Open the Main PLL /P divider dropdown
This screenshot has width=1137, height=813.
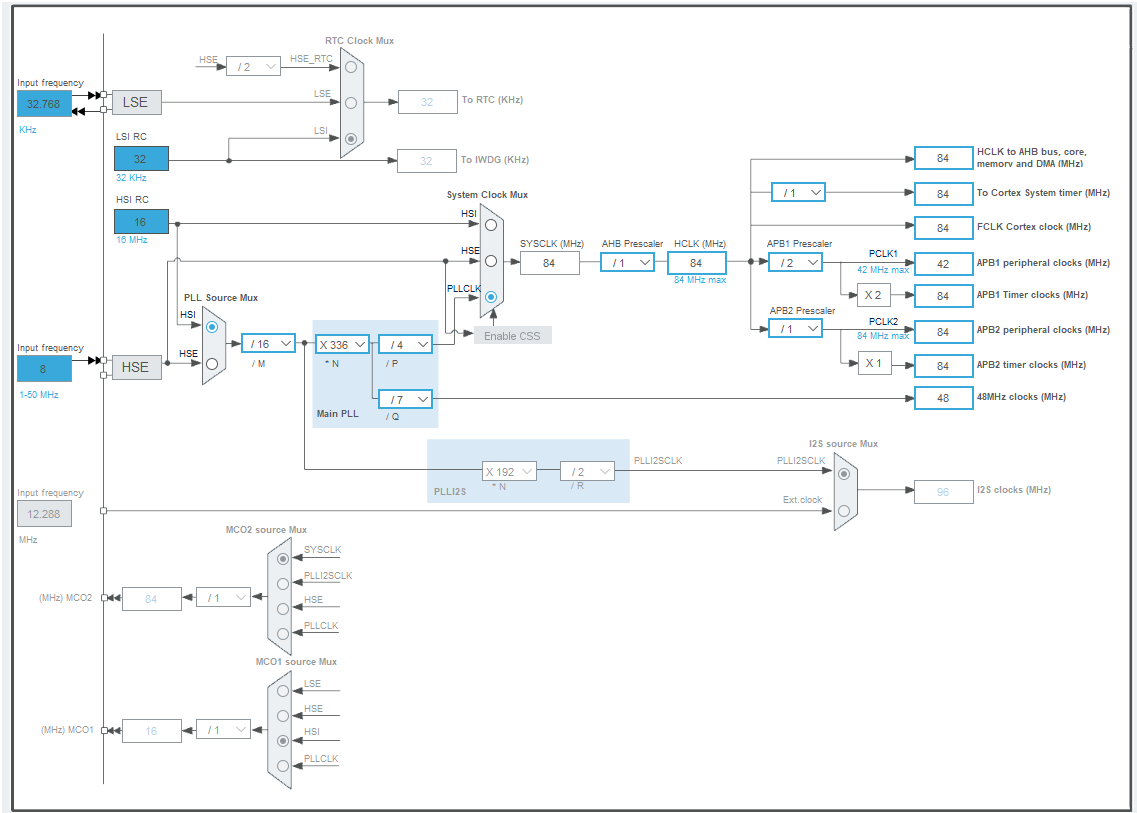(x=405, y=343)
